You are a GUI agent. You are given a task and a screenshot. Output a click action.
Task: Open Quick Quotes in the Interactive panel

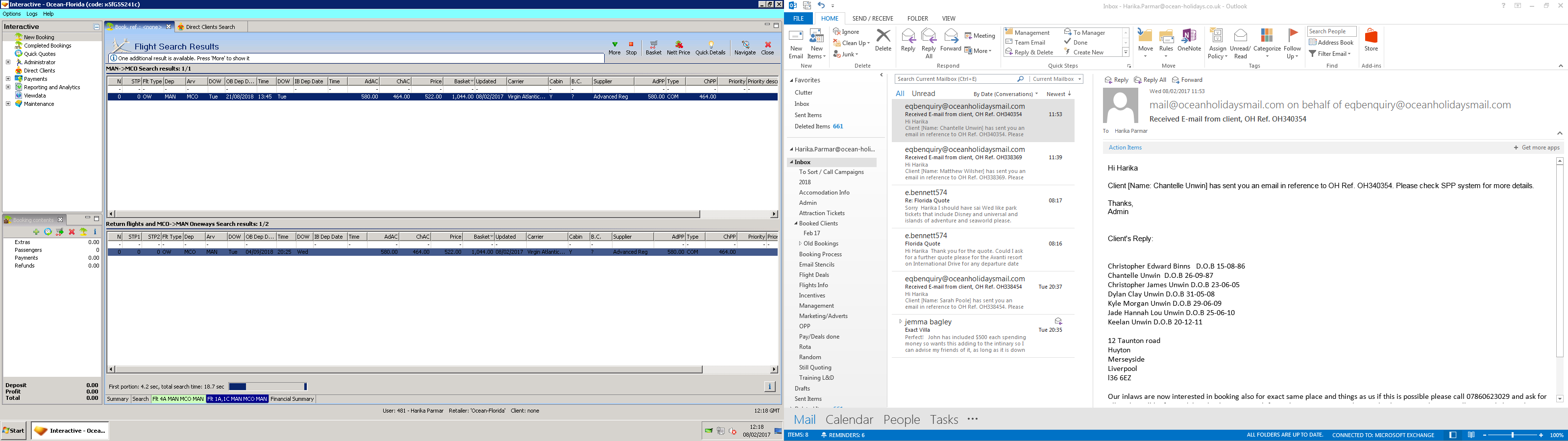(x=35, y=54)
